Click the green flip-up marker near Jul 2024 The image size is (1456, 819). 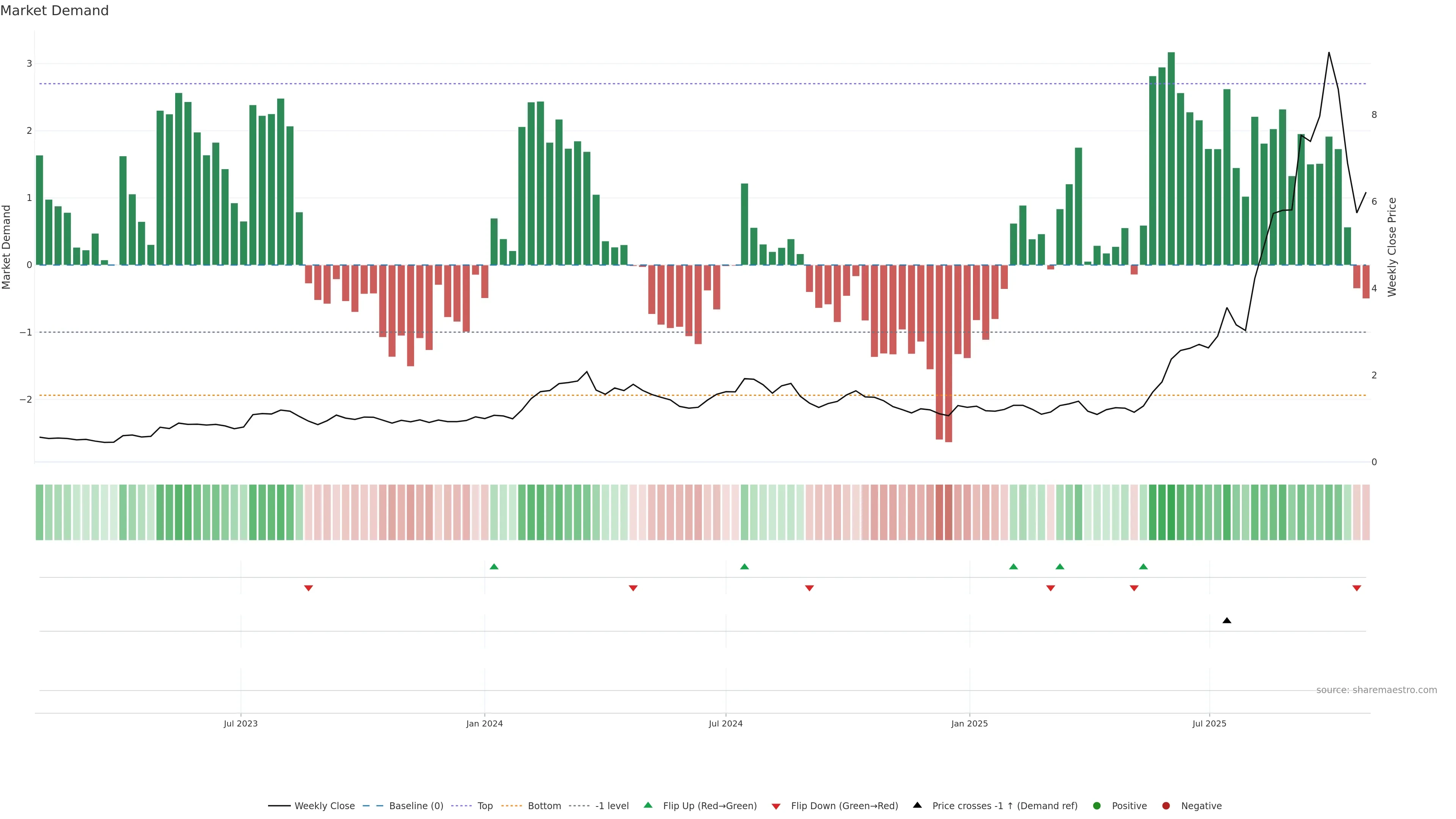(x=744, y=566)
